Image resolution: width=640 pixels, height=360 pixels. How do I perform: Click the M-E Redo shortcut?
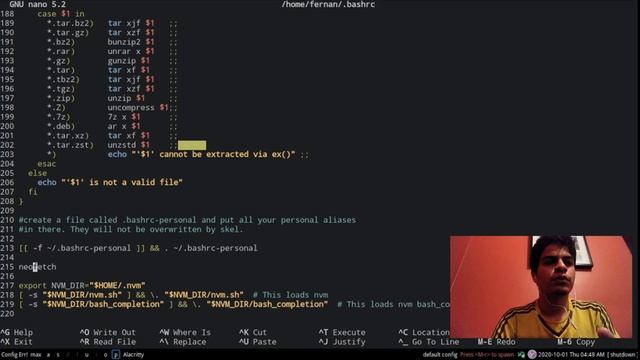point(497,342)
